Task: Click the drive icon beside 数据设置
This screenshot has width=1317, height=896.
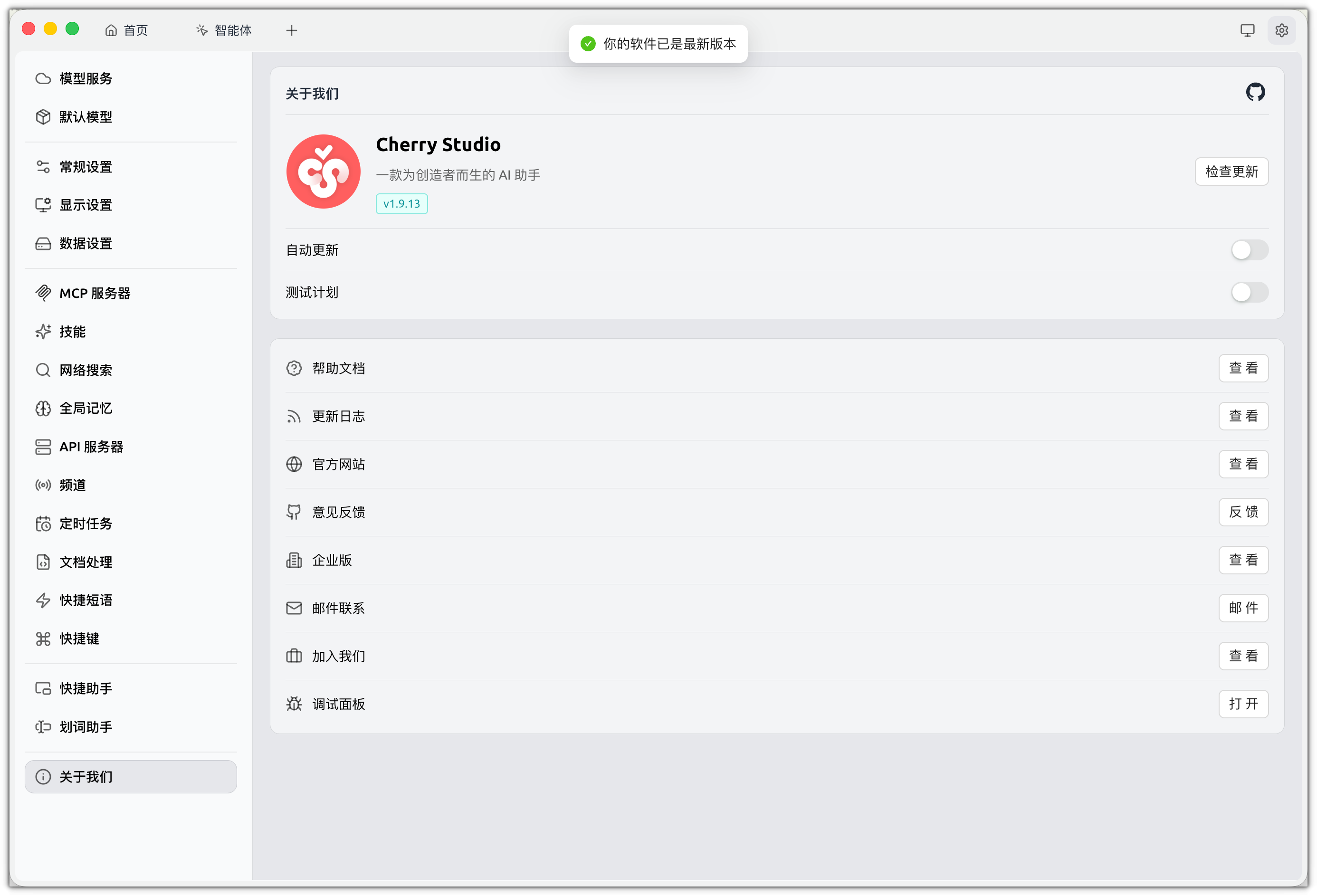Action: point(43,243)
